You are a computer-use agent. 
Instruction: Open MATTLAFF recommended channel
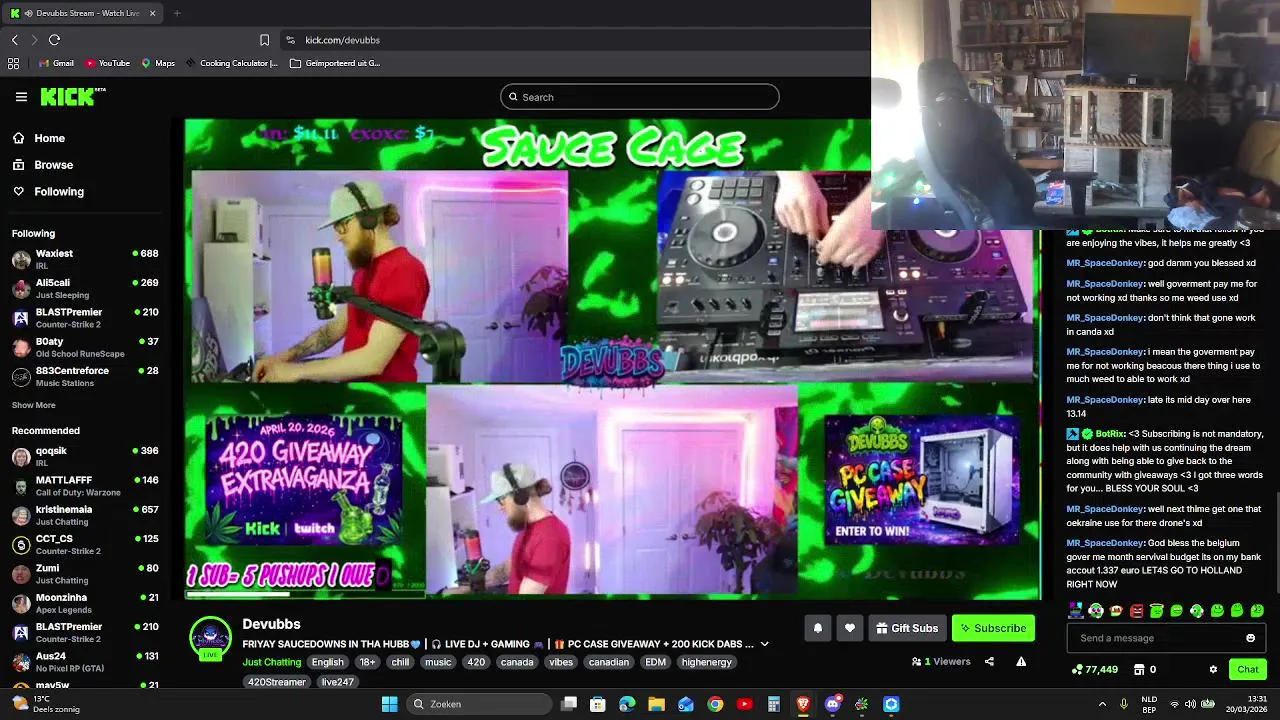coord(85,485)
